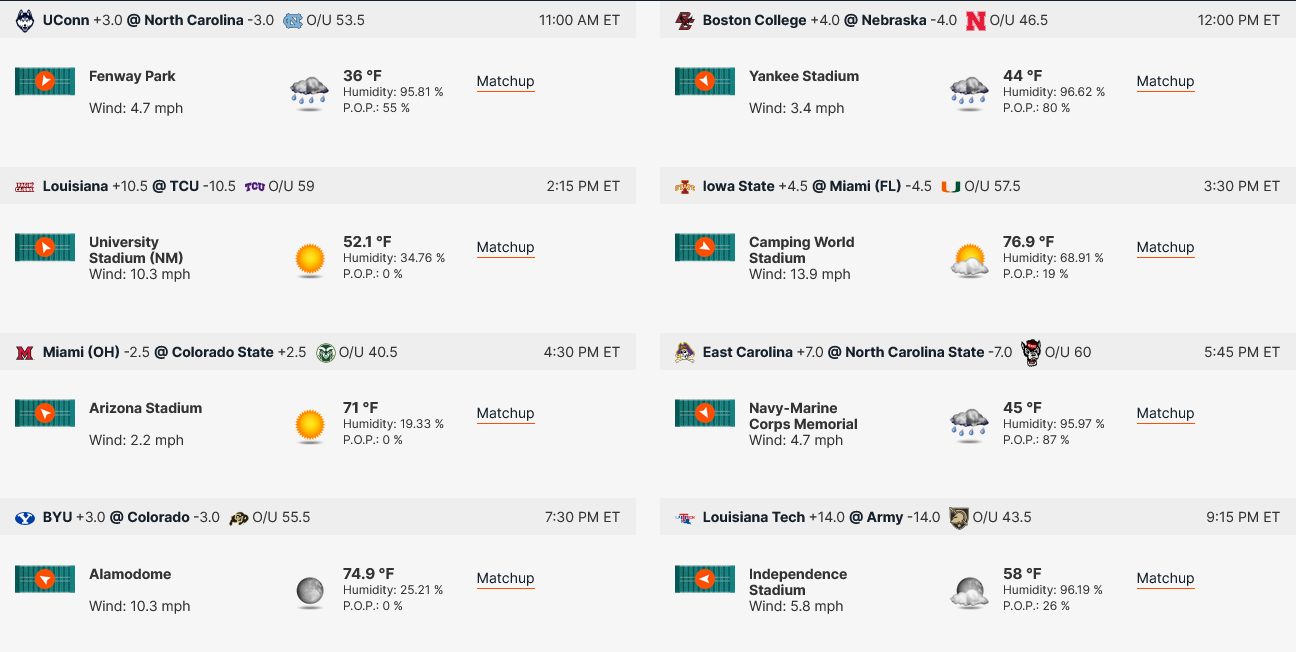Click the partly cloudy icon for Camping World Stadium
This screenshot has height=652, width=1296.
pos(969,259)
